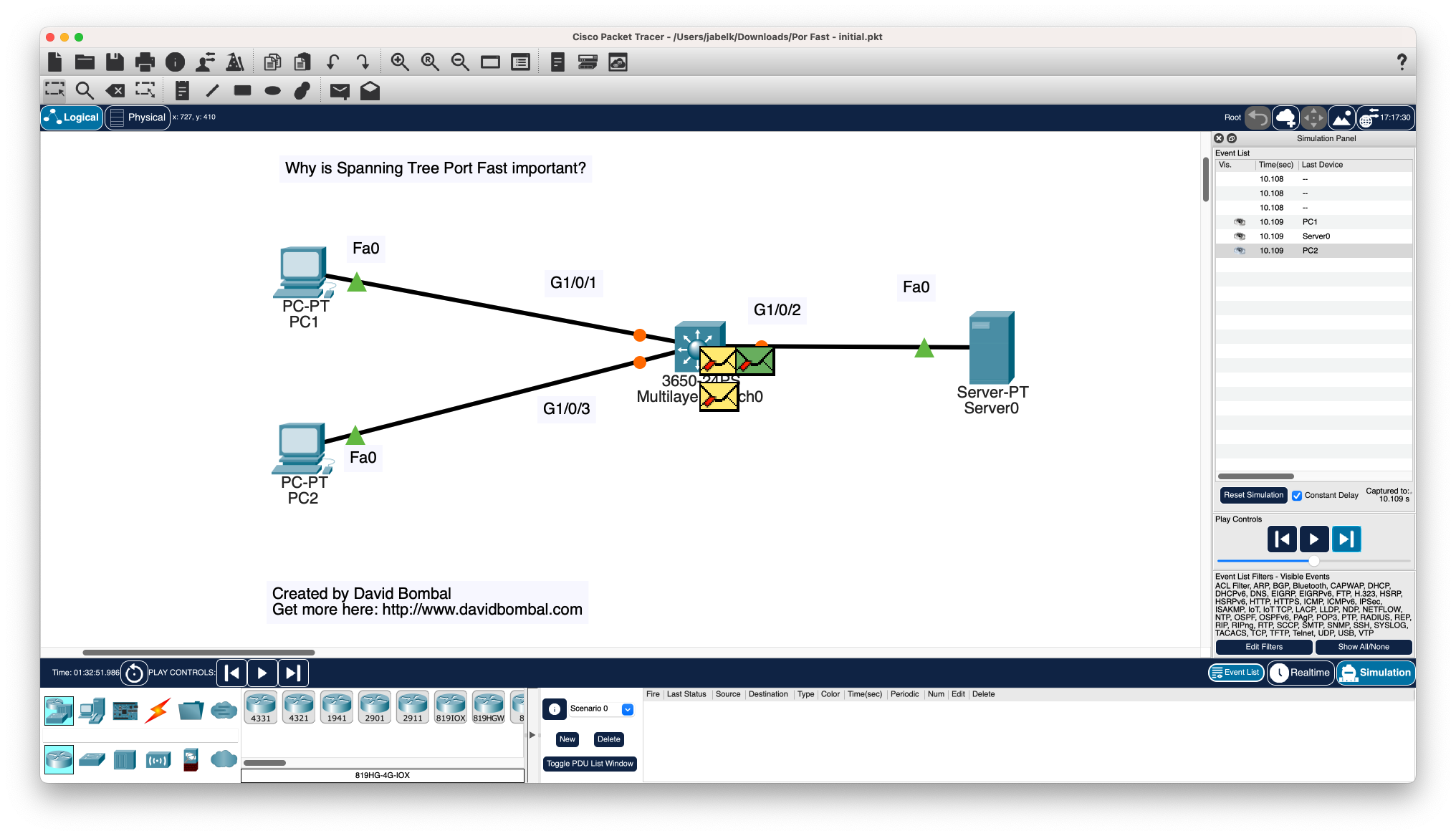Zoom in on the workspace
1456x836 pixels.
[x=400, y=62]
